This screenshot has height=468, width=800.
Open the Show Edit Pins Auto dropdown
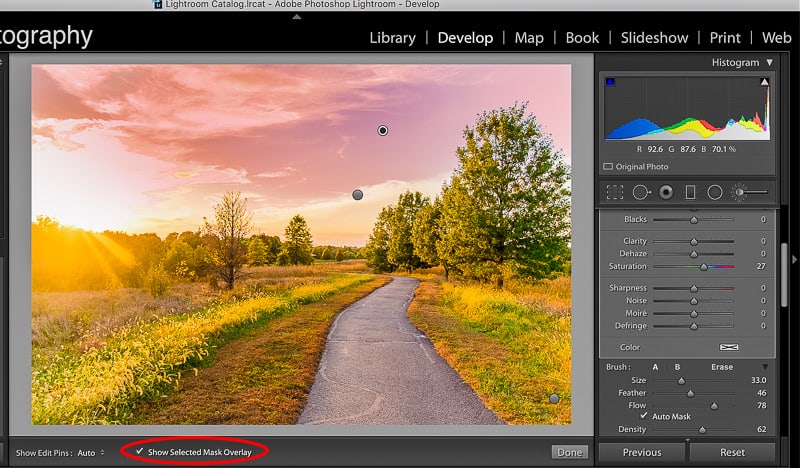tap(91, 453)
